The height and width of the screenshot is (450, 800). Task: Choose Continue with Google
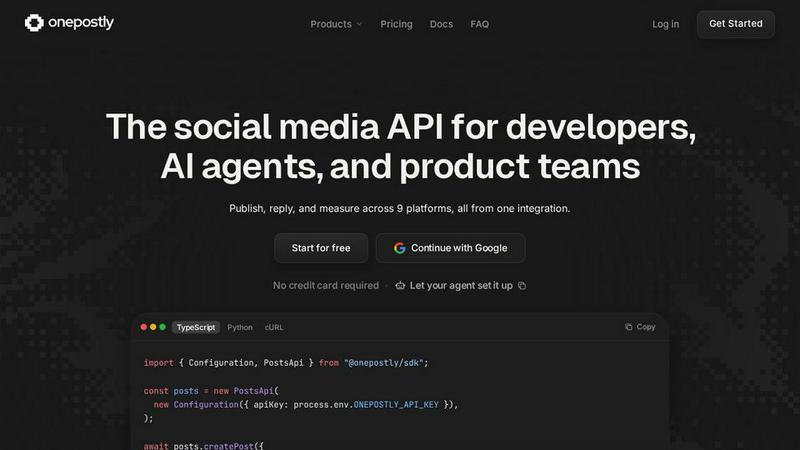[x=451, y=248]
